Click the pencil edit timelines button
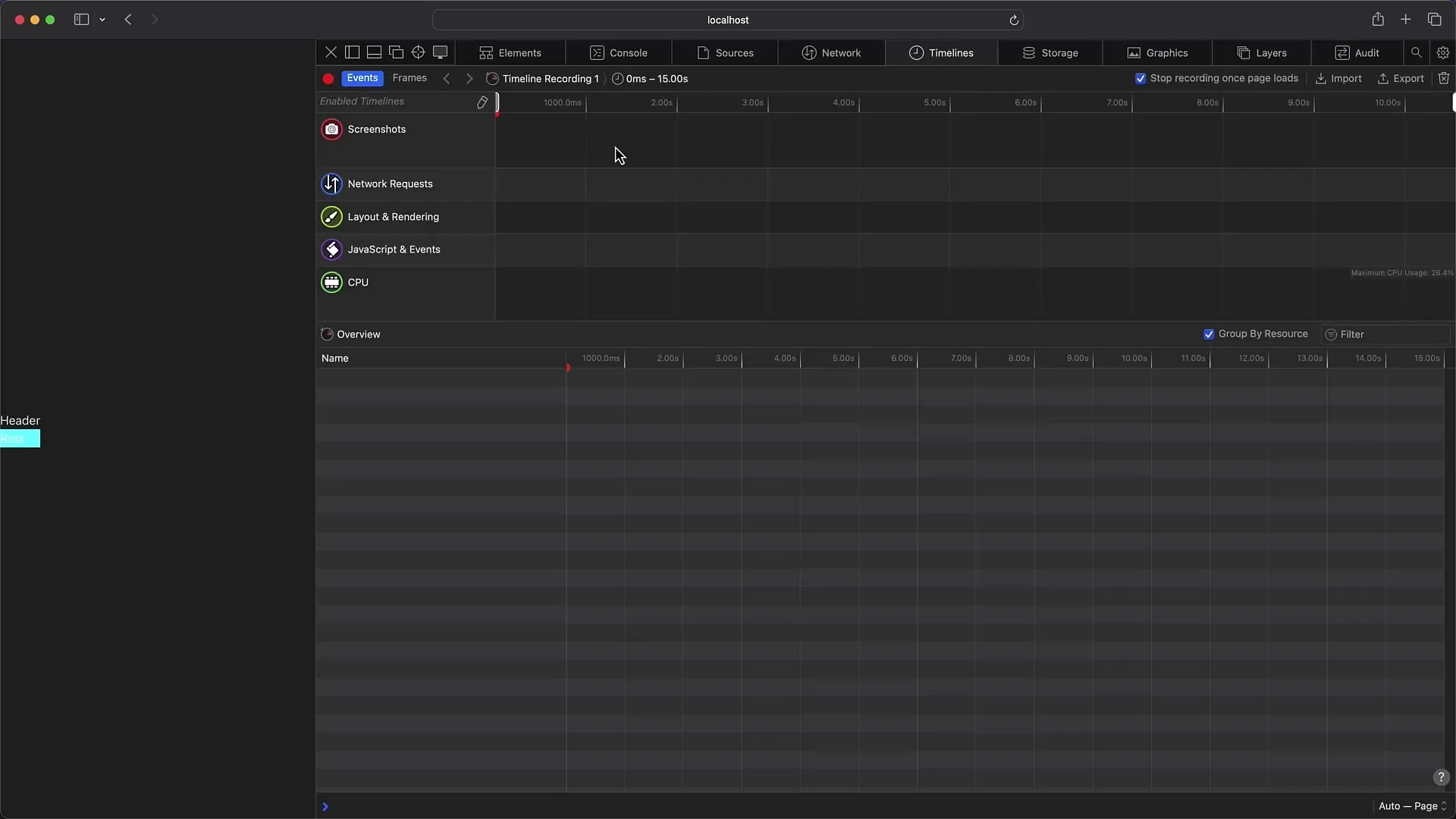 [x=481, y=101]
